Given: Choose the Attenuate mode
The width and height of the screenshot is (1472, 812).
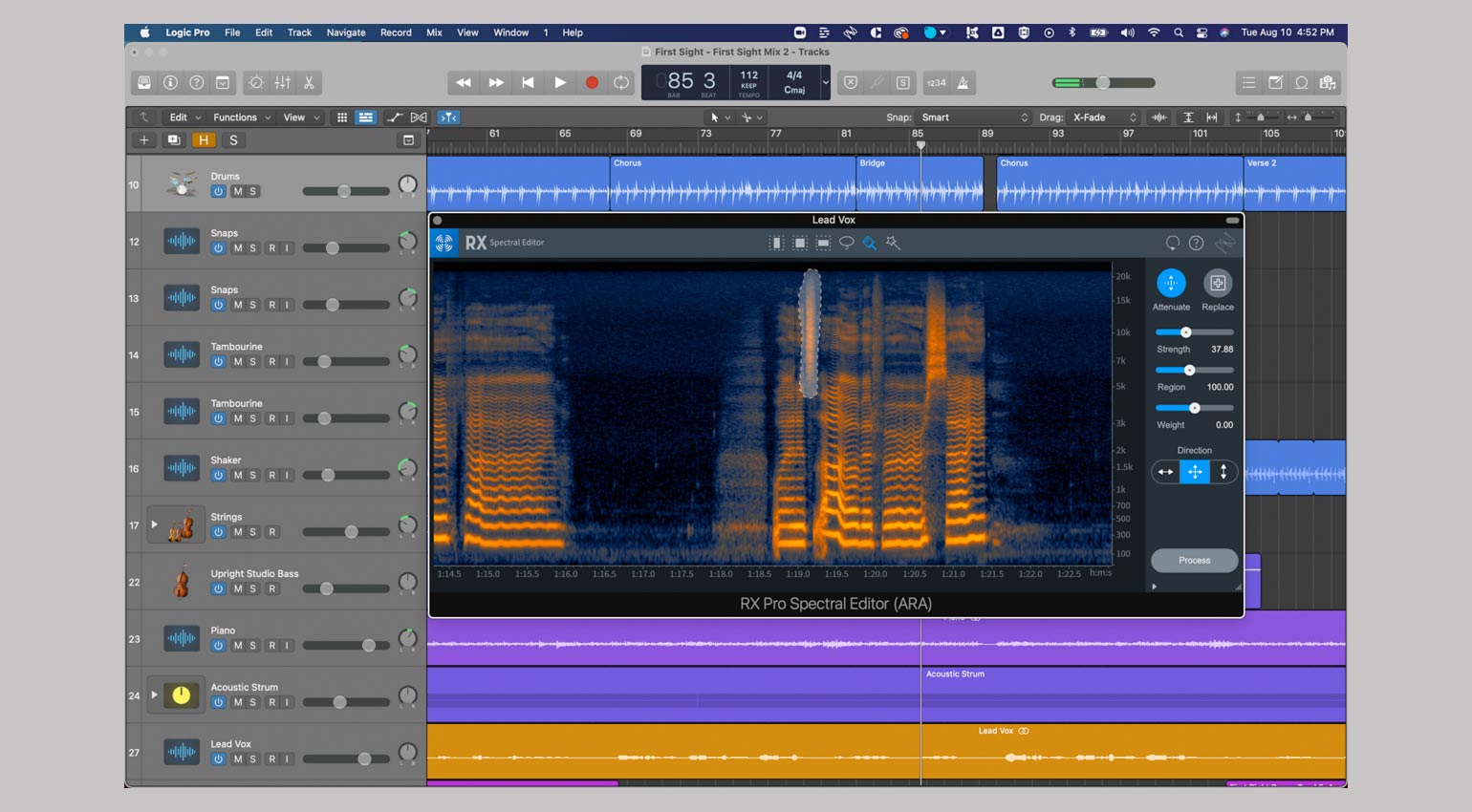Looking at the screenshot, I should (1171, 283).
